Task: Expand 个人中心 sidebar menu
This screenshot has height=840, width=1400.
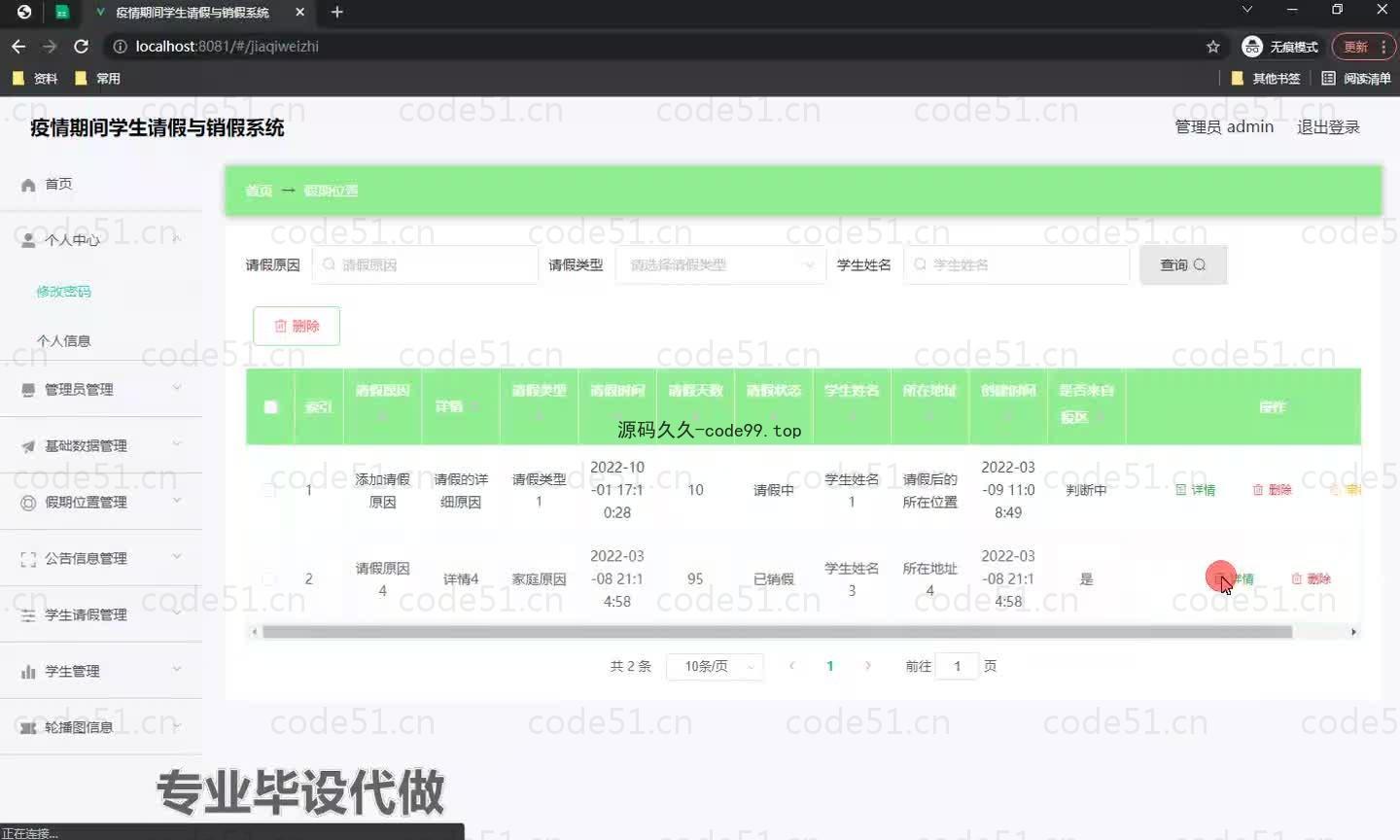Action: point(101,239)
